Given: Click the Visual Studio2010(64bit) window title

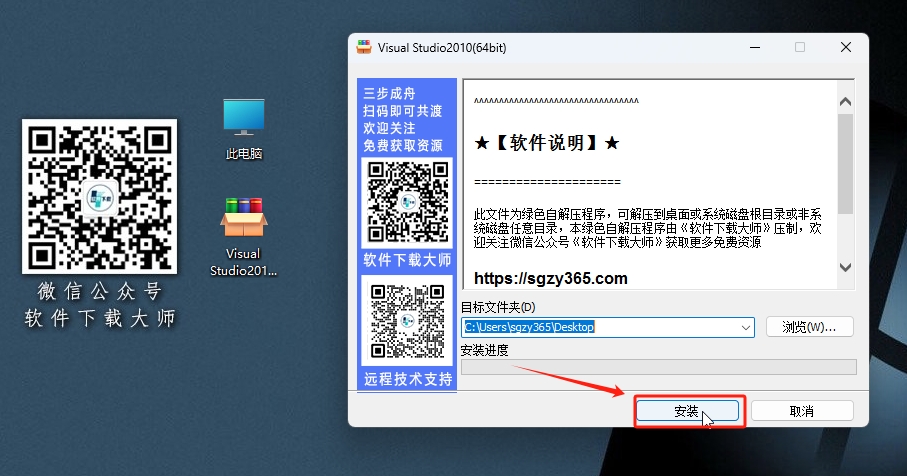Looking at the screenshot, I should 442,48.
